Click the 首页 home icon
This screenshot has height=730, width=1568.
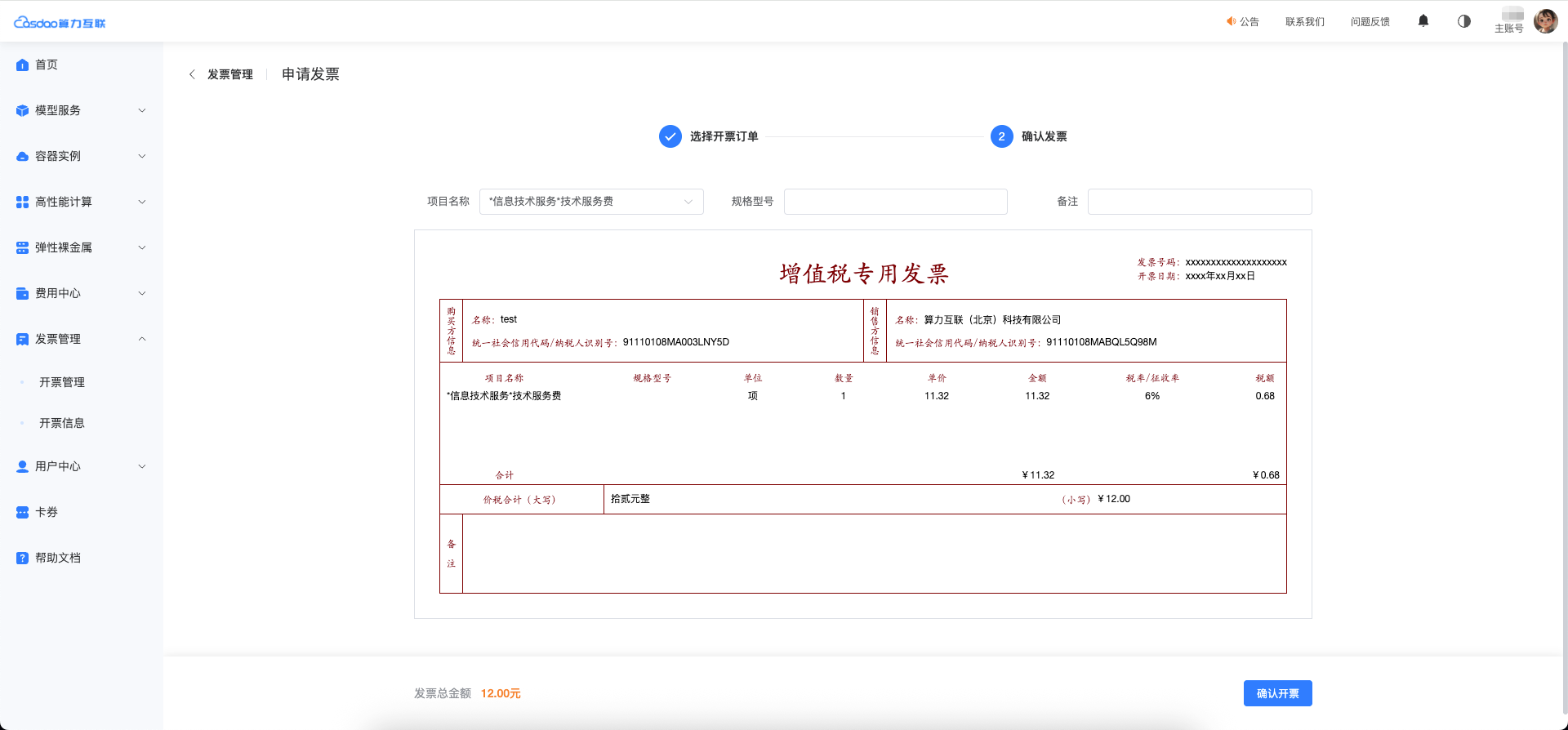22,65
